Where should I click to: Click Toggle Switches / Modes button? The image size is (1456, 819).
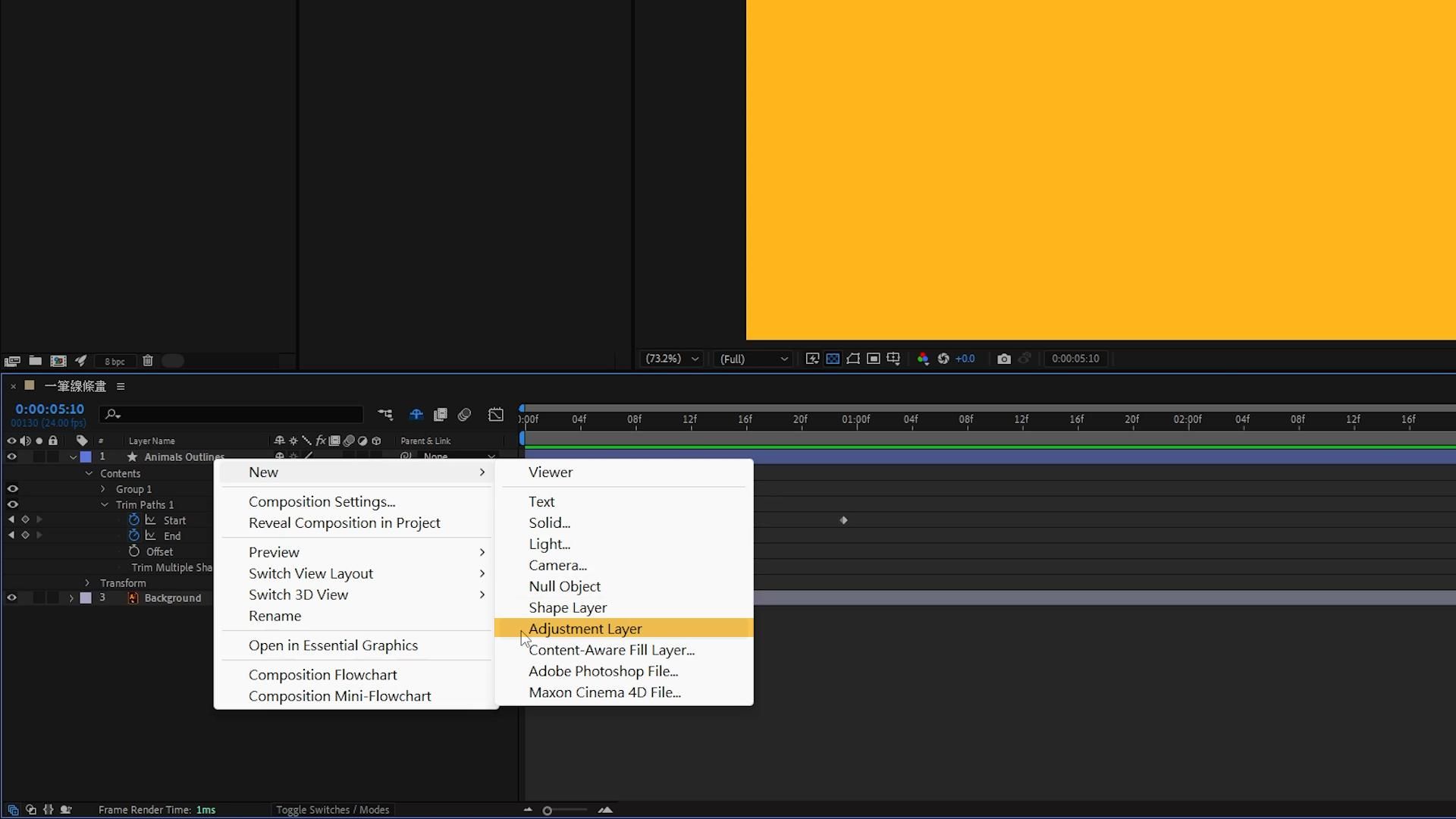(x=332, y=810)
